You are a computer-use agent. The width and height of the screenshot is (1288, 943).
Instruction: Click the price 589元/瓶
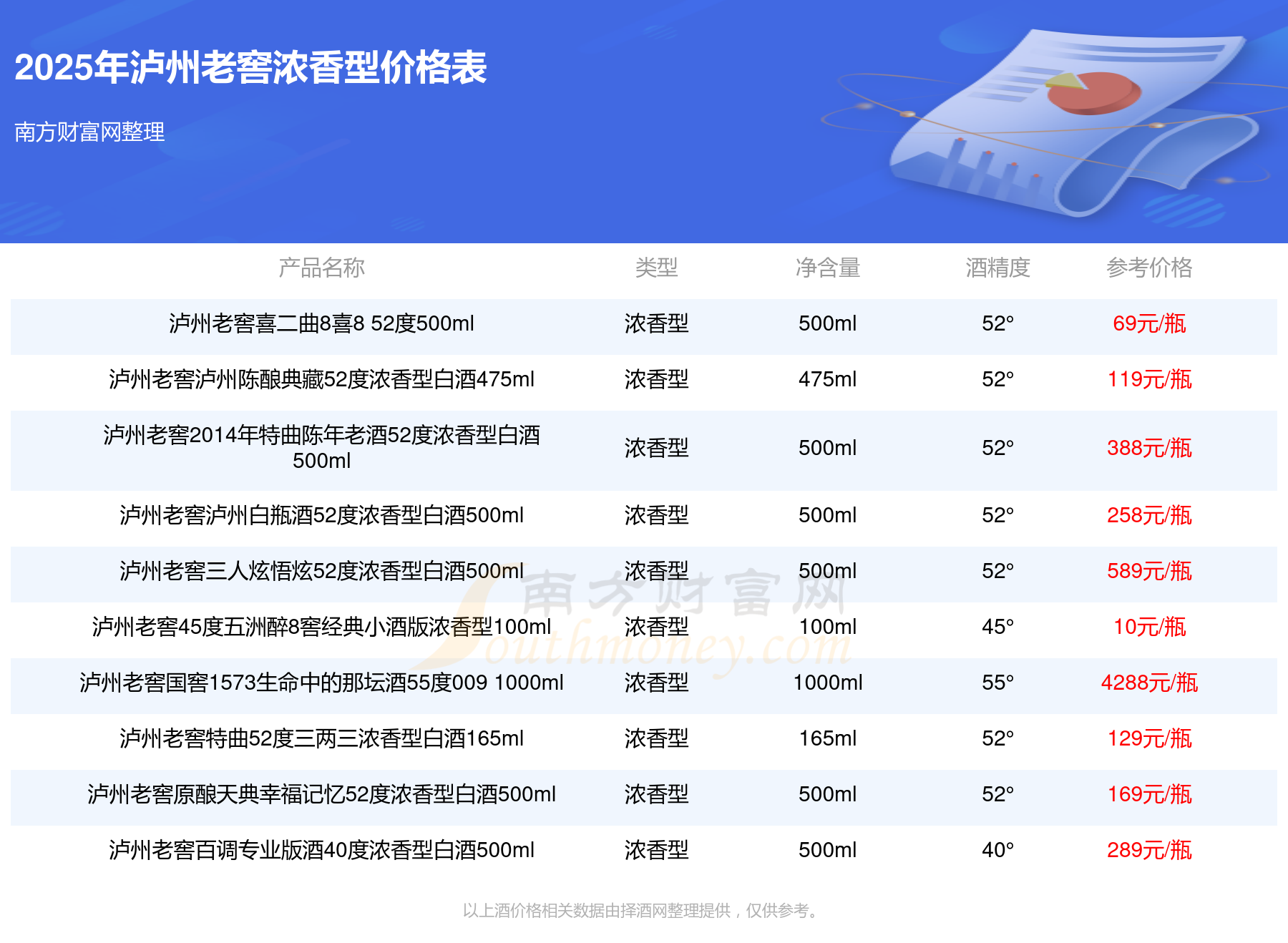click(x=1149, y=571)
